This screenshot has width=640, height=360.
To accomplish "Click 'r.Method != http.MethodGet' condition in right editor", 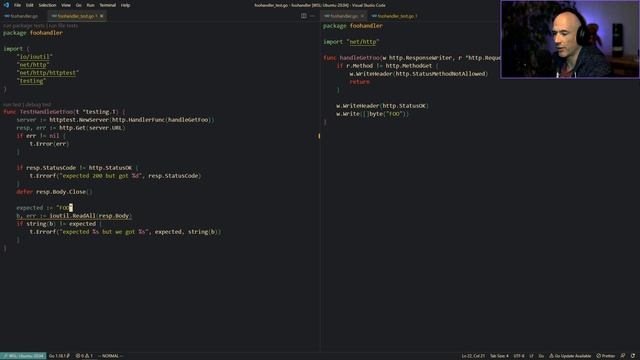I will [389, 66].
